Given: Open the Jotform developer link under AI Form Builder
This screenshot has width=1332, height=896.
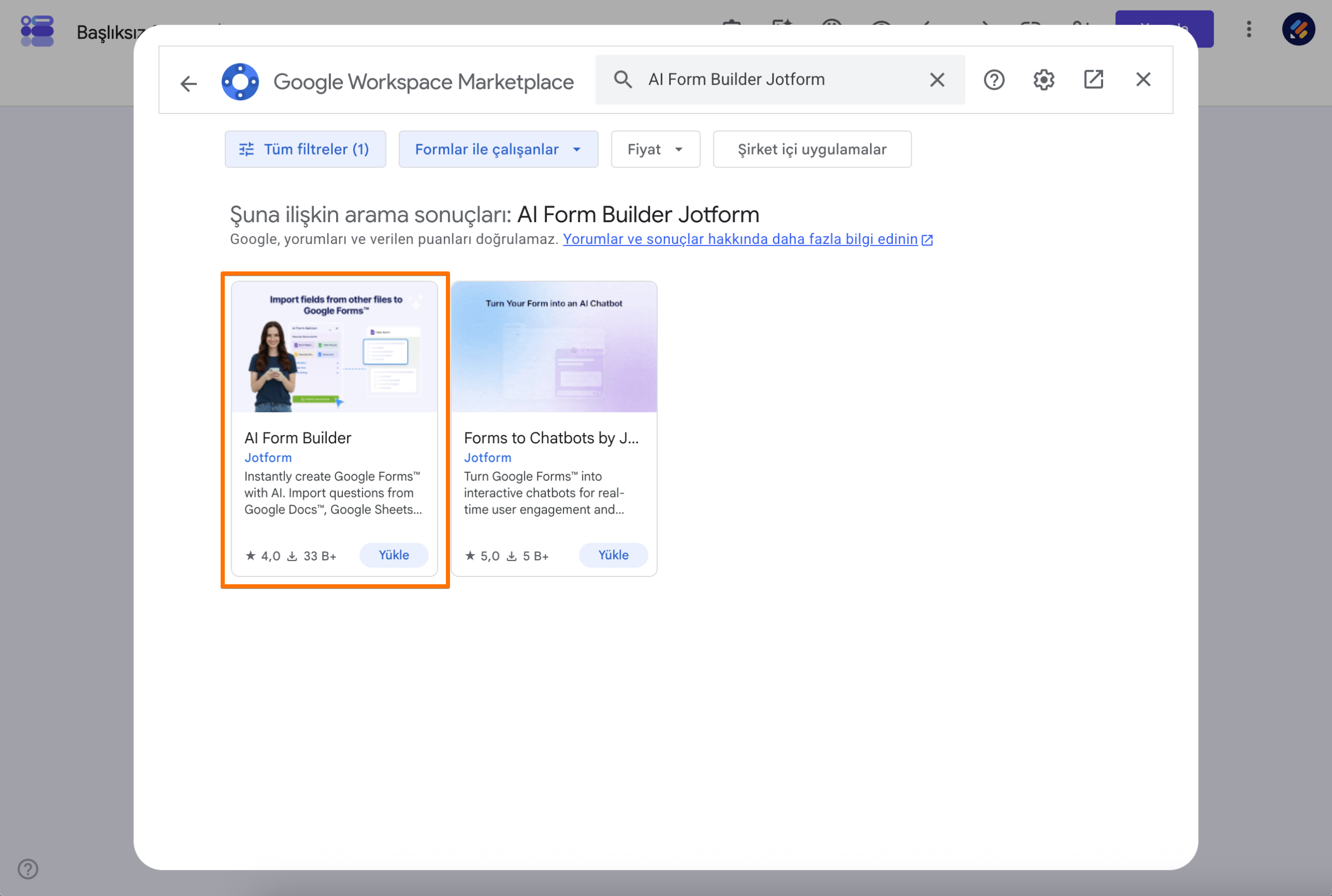Looking at the screenshot, I should pos(268,458).
